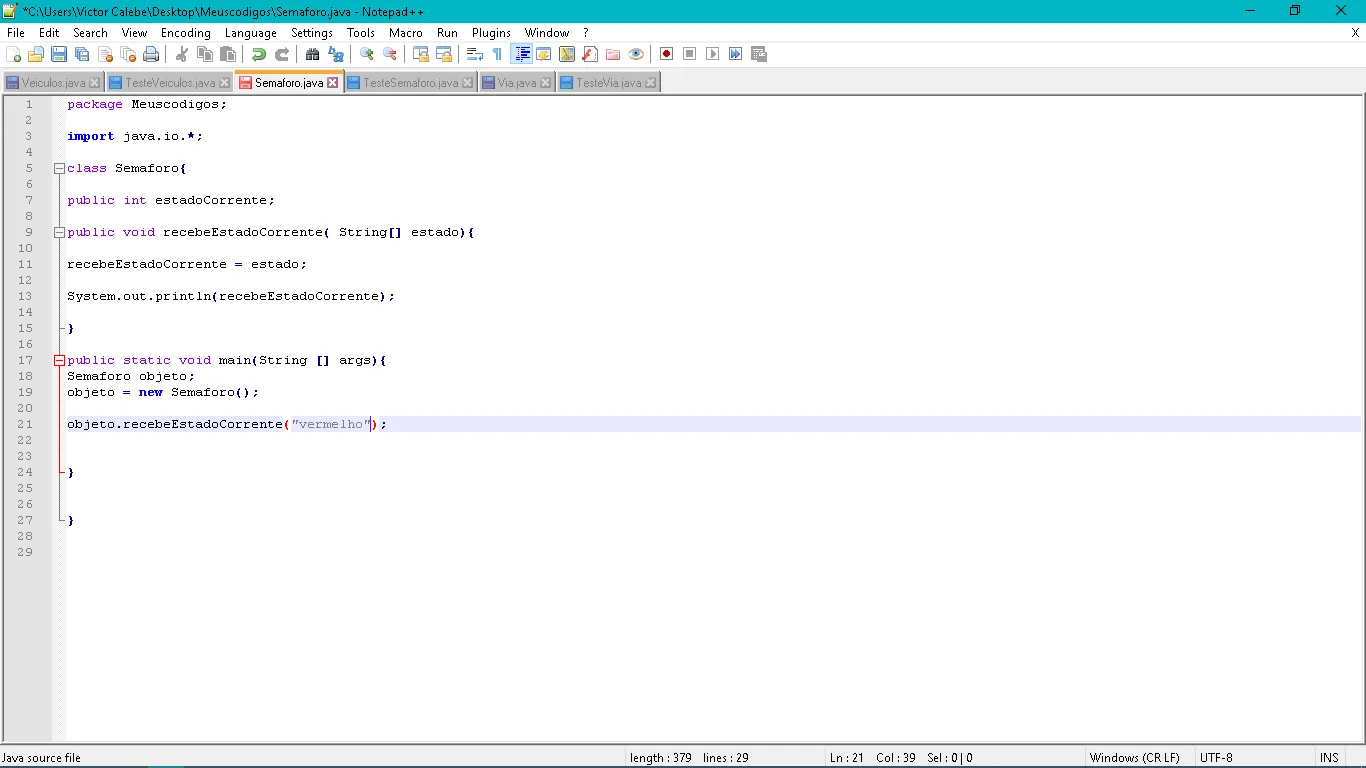Toggle Word Wrap in the toolbar

coord(475,54)
